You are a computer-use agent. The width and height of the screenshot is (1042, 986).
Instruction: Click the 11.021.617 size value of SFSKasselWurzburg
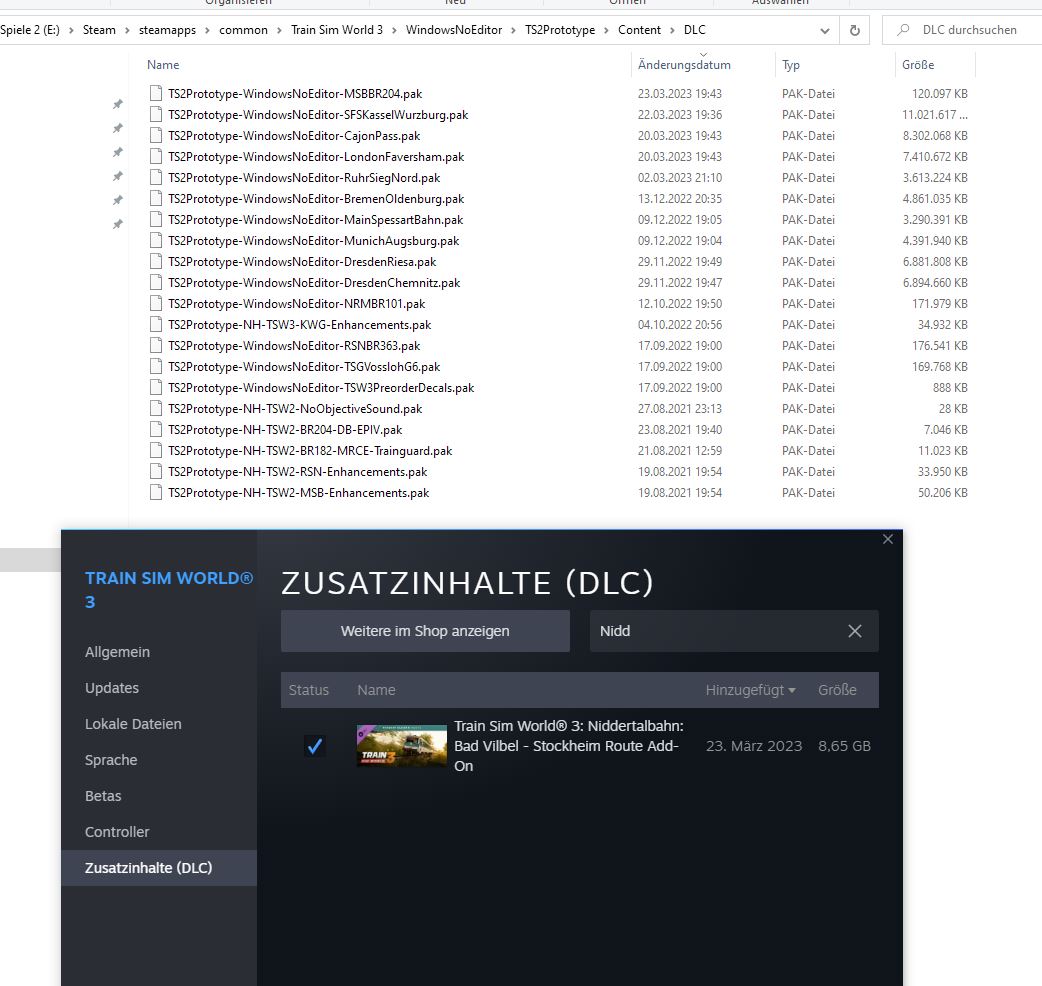click(934, 114)
